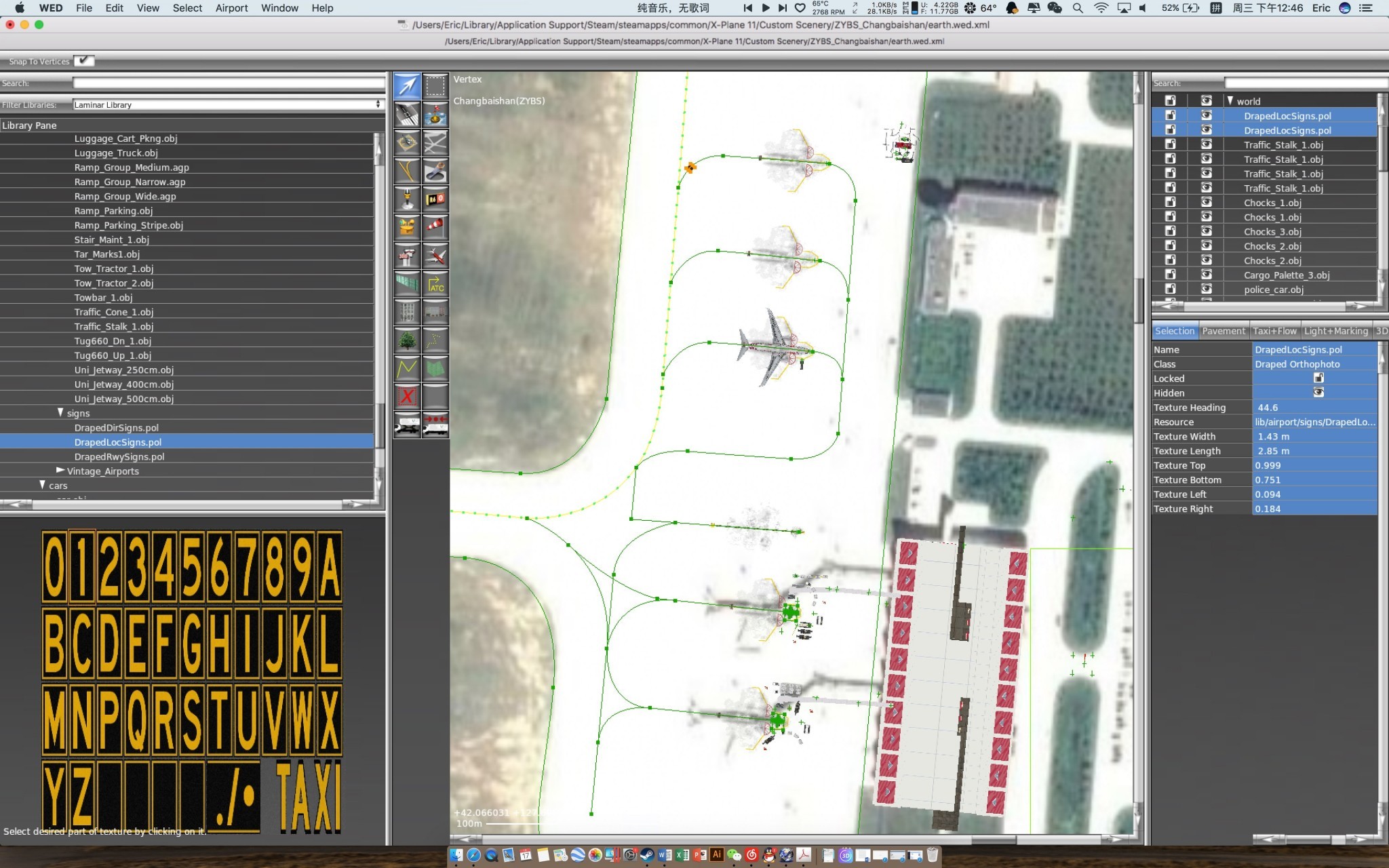The image size is (1389, 868).
Task: Choose the Windsock tool
Action: tap(435, 227)
